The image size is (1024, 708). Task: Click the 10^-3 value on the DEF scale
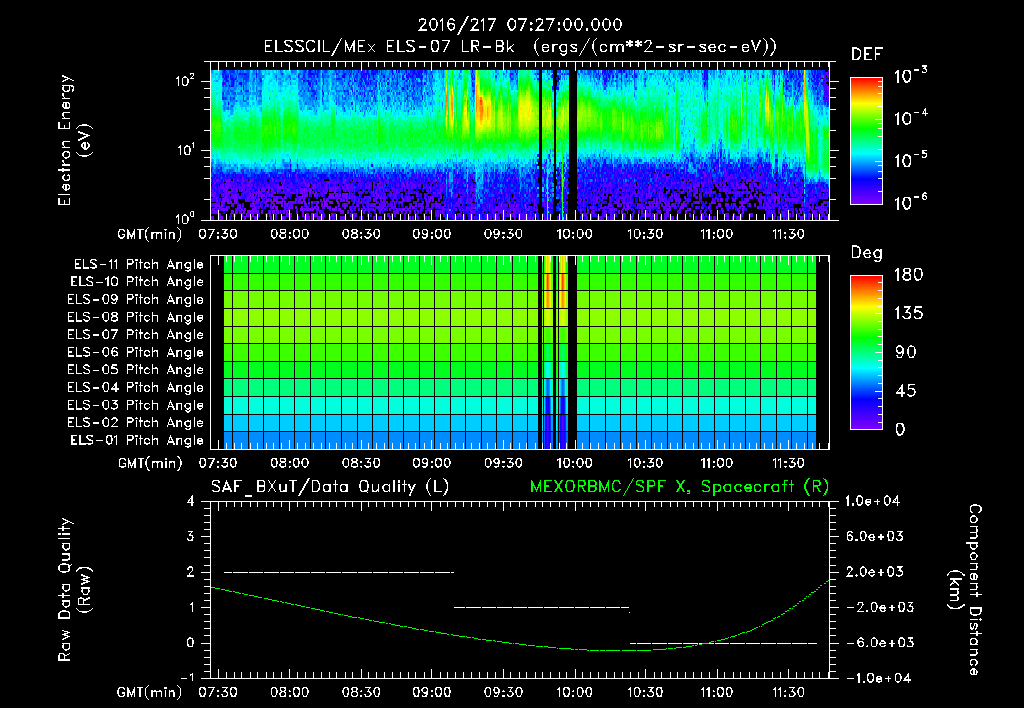(910, 76)
